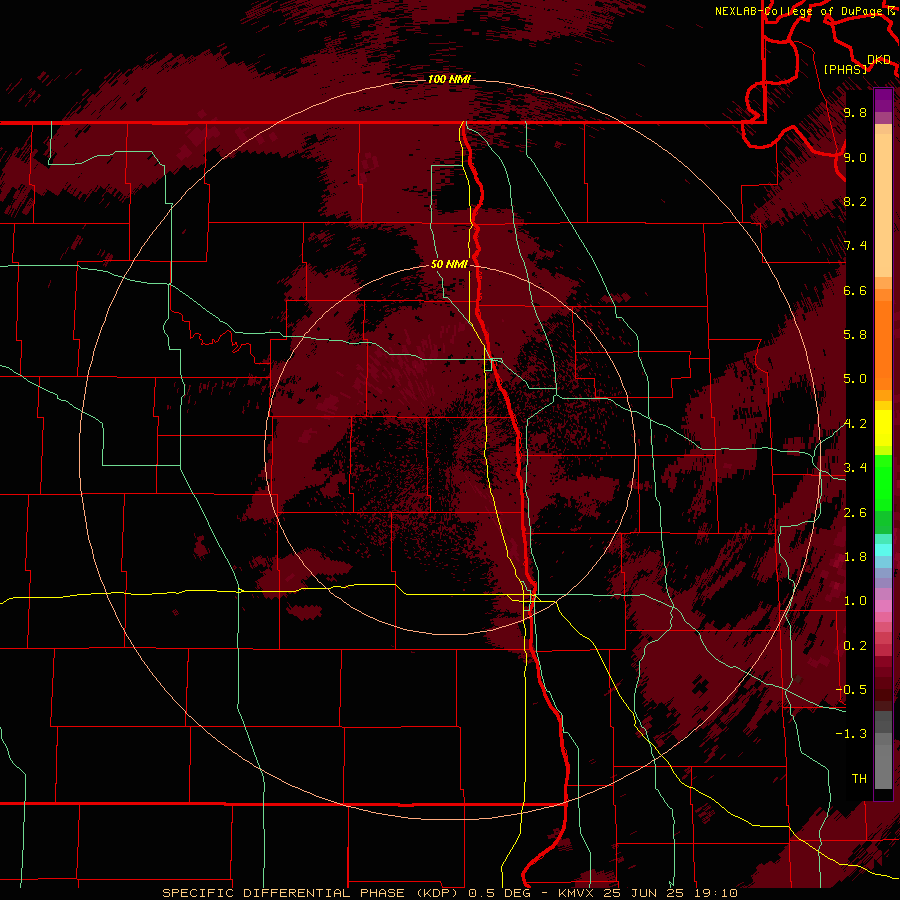Click the 50 NMI range ring label
The image size is (900, 900).
click(x=449, y=264)
